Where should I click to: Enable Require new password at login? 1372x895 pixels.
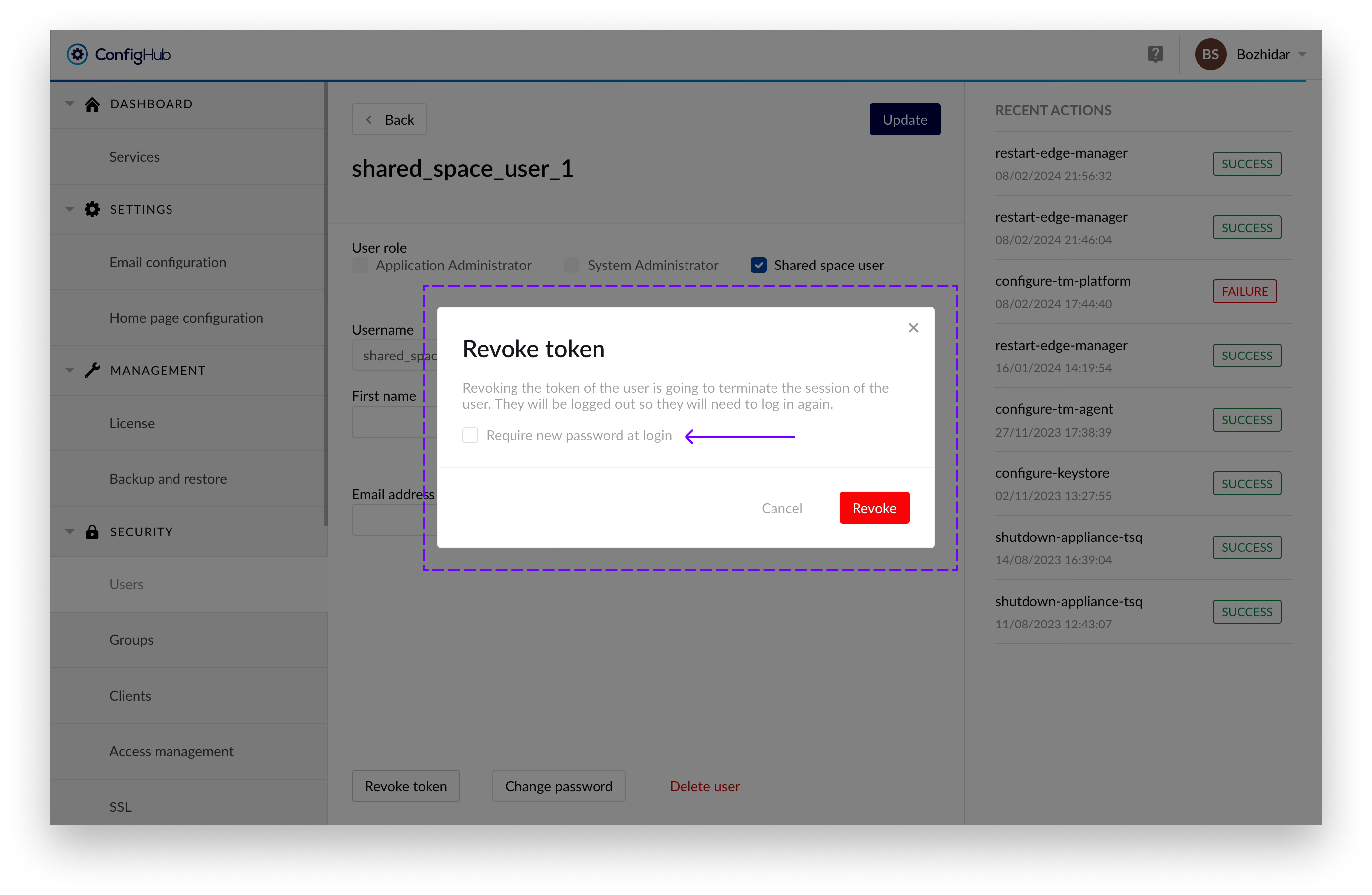coord(470,435)
